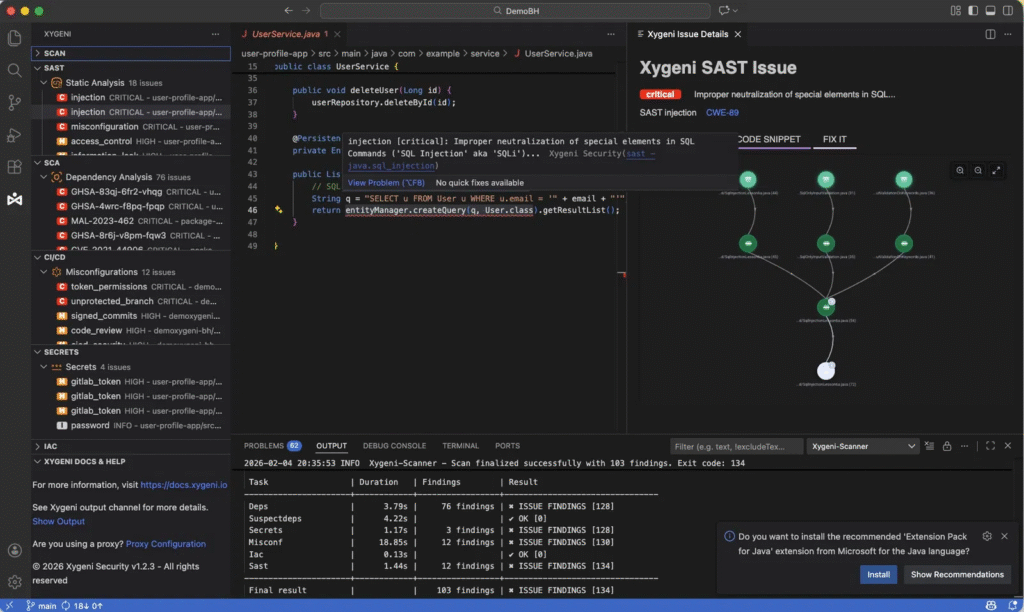1024x612 pixels.
Task: Open the Source Control view icon
Action: coord(14,102)
